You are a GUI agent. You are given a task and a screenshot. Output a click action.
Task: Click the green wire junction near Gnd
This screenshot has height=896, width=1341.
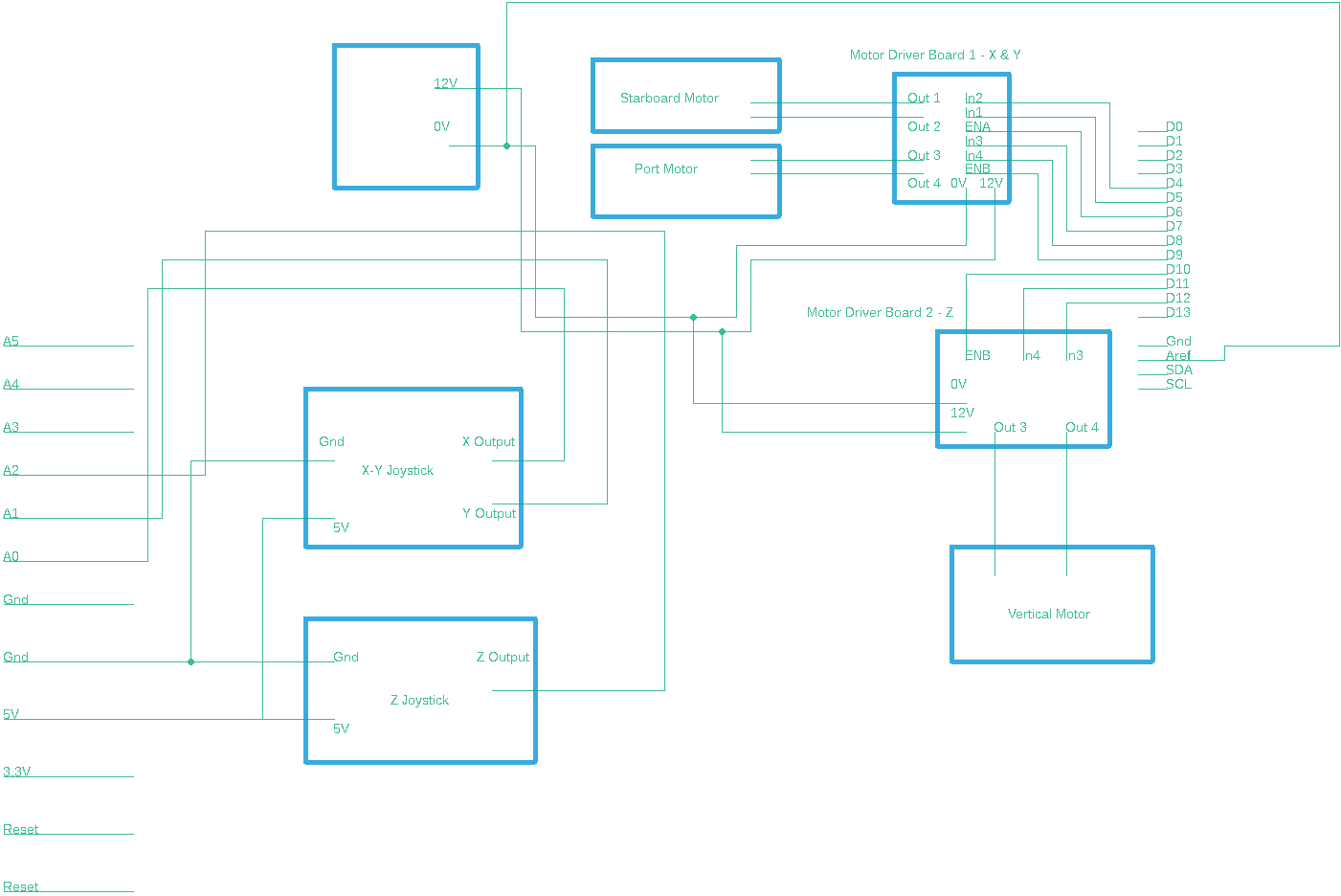[x=190, y=661]
